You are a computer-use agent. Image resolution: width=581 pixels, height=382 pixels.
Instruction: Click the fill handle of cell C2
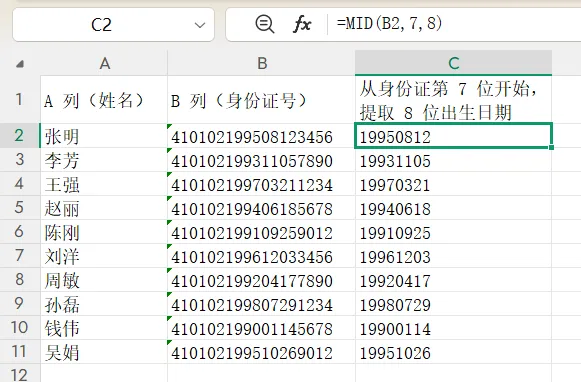coord(551,147)
